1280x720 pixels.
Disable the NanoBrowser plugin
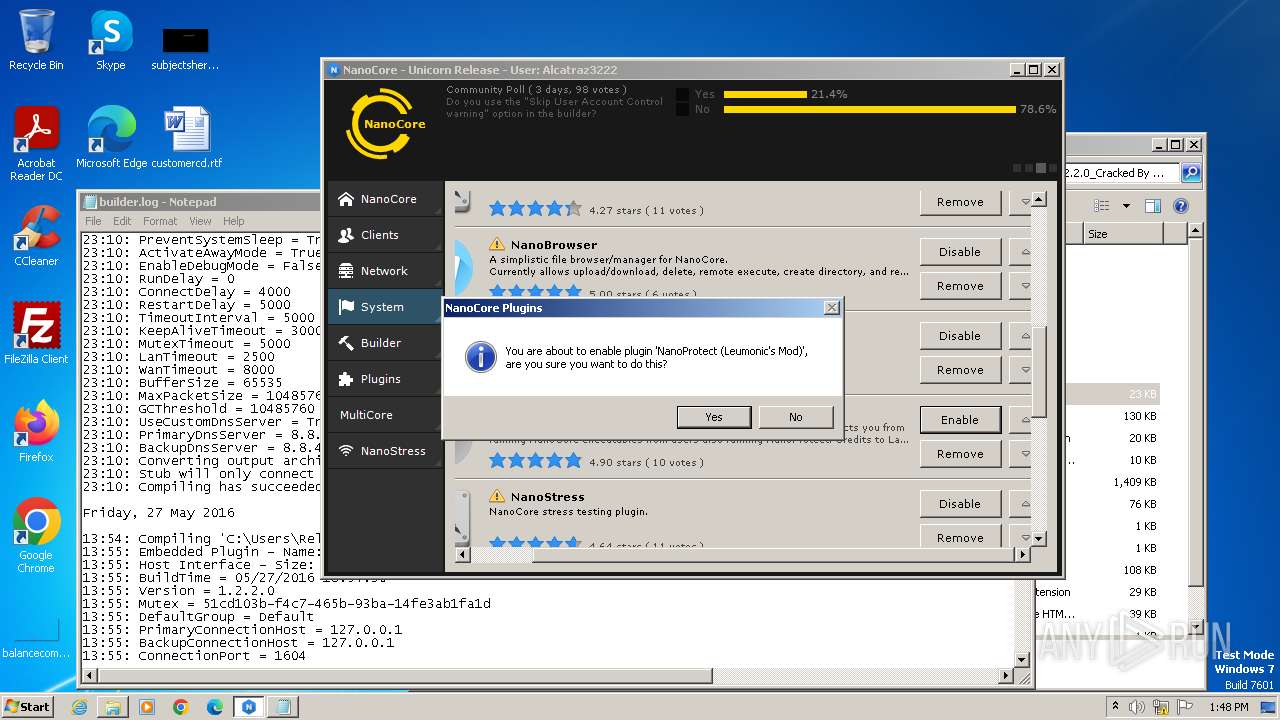tap(960, 252)
